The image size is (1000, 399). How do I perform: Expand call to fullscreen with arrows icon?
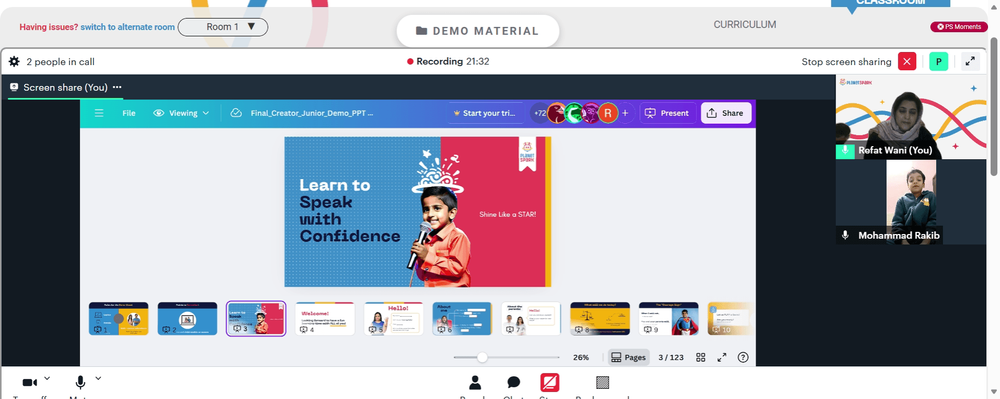pos(970,61)
